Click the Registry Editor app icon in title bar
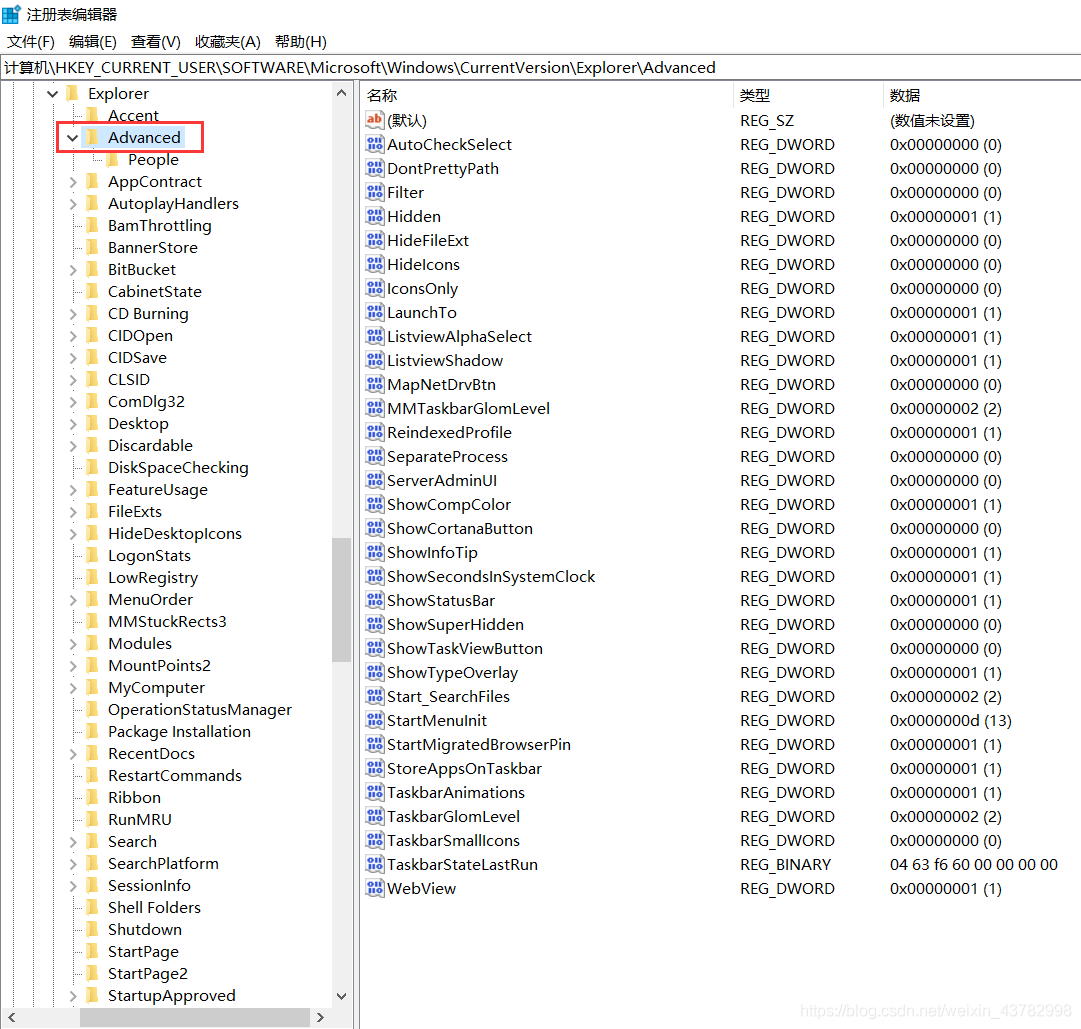 coord(11,14)
